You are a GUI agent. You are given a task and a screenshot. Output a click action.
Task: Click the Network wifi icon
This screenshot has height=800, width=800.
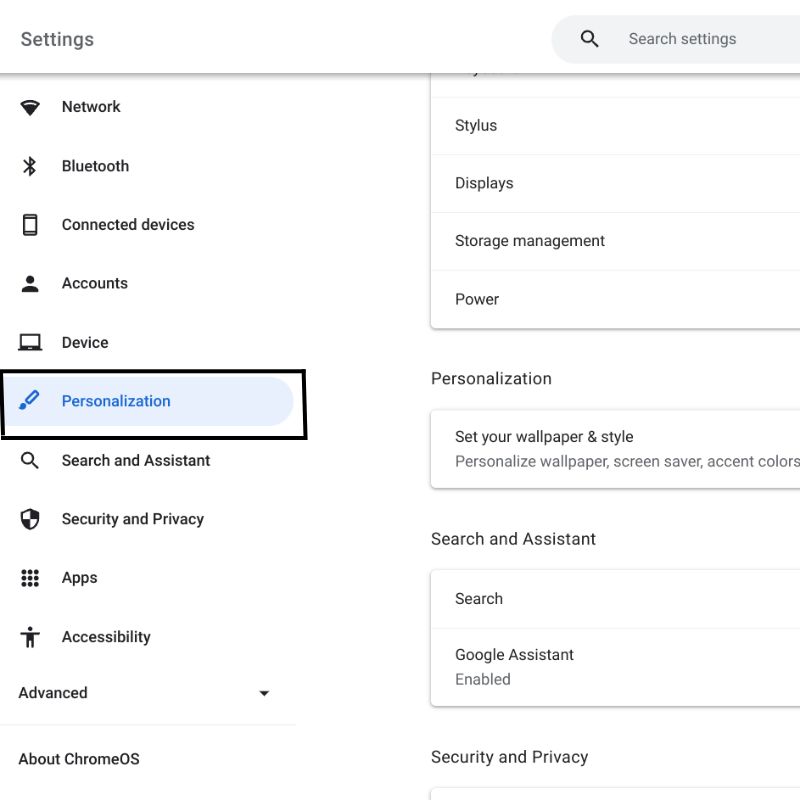tap(30, 107)
